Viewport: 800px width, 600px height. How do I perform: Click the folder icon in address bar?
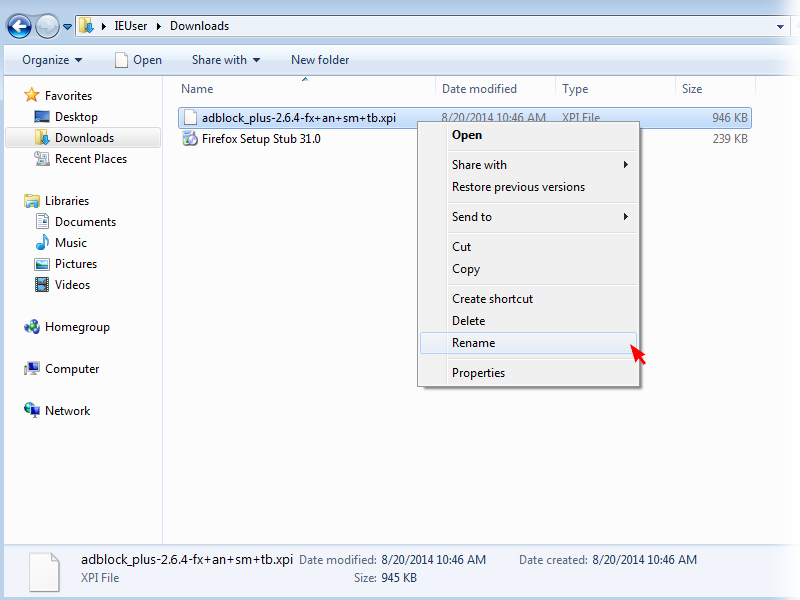tap(87, 26)
